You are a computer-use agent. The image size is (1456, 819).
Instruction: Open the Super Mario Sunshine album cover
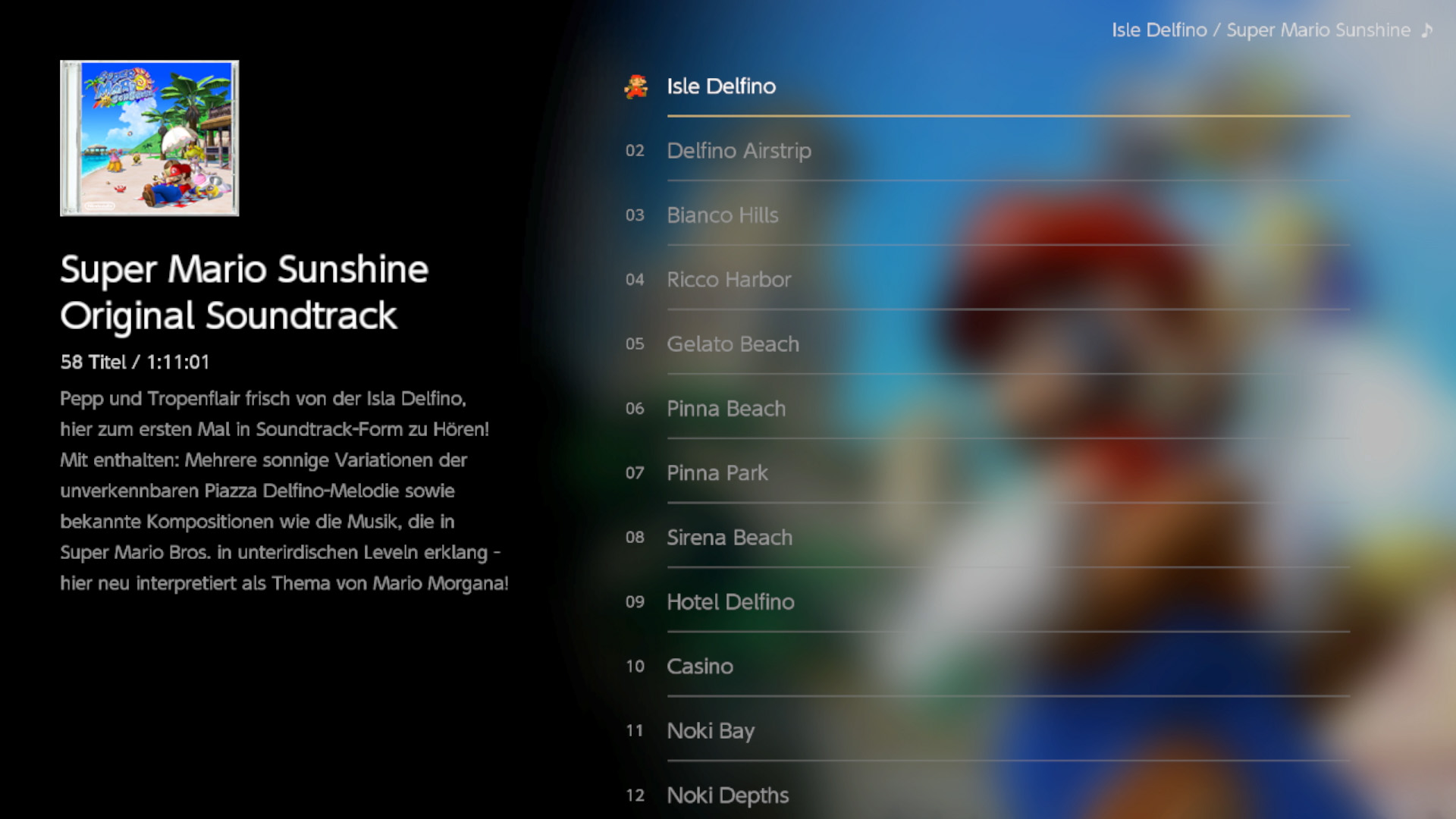(x=149, y=138)
